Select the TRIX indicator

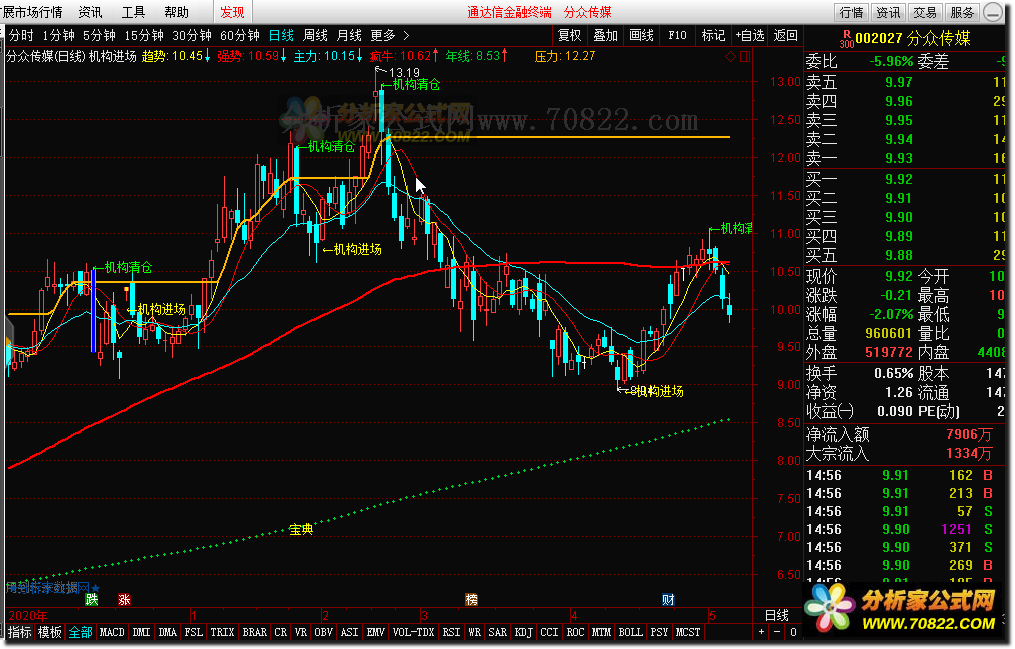(x=222, y=632)
